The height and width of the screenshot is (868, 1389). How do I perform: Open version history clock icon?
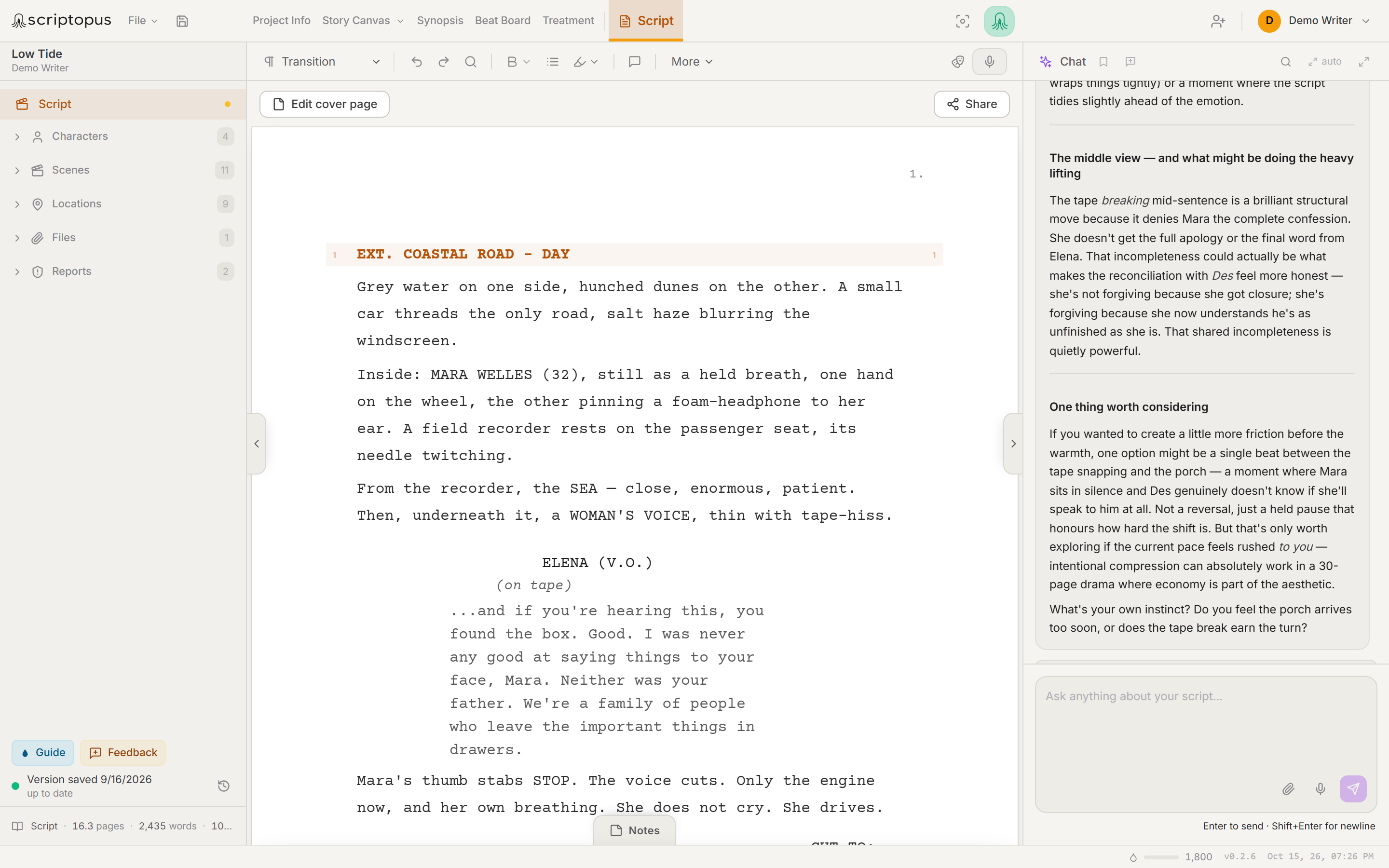[x=224, y=786]
